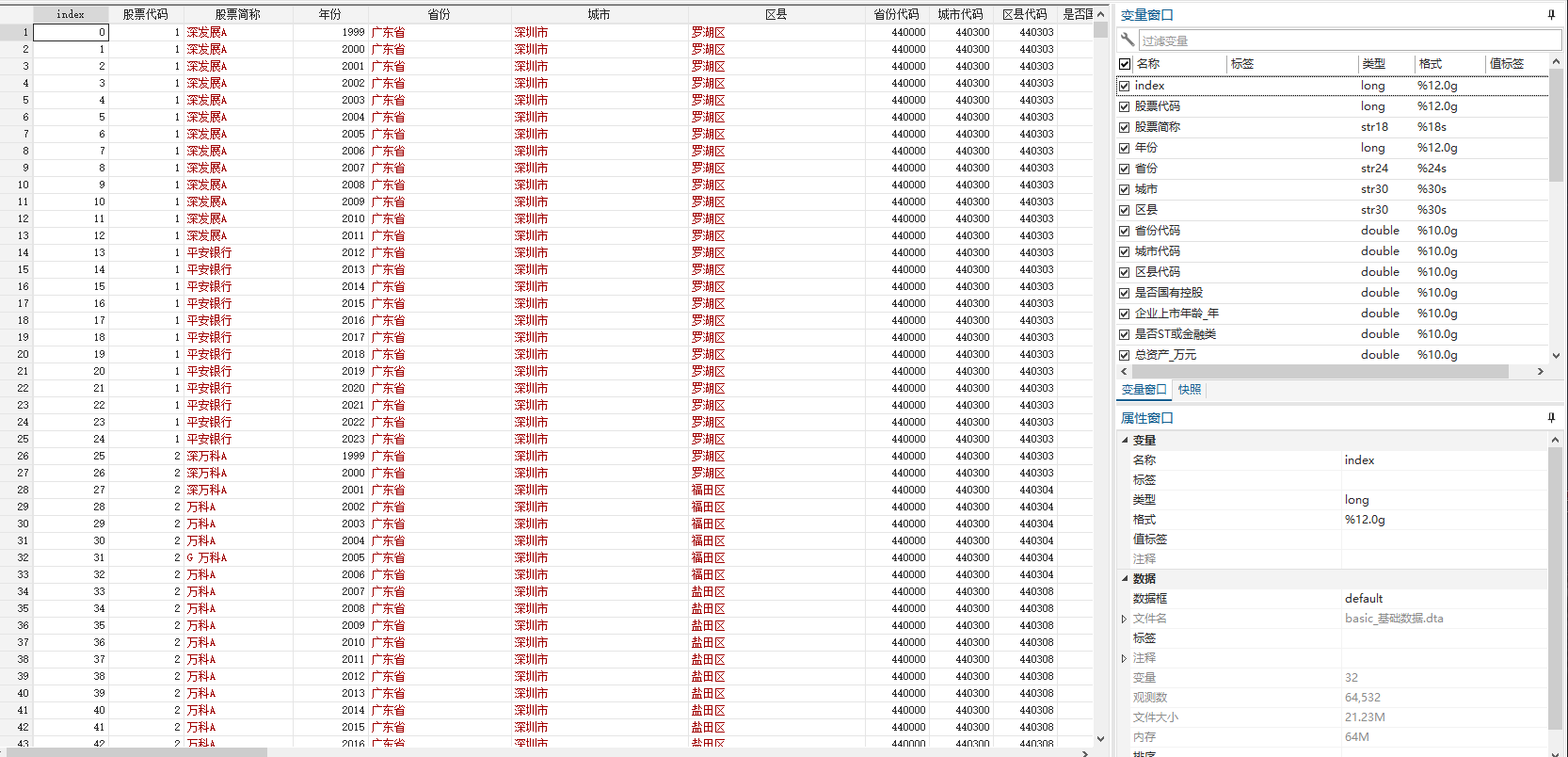Screen dimensions: 1568x757
Task: Click the data grid's horizontal scroll right arrow
Action: click(1085, 752)
